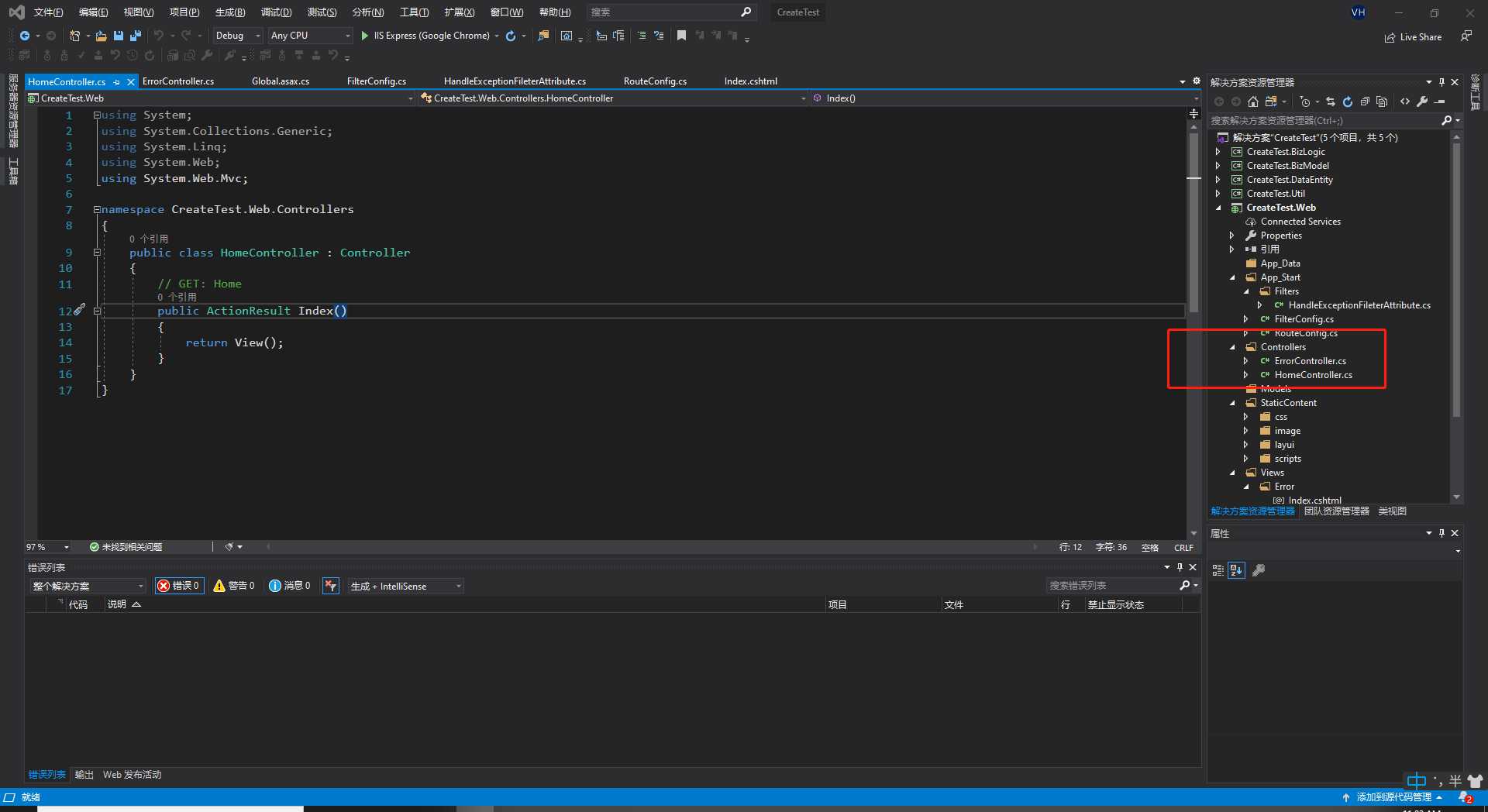Click Sync with Active Document icon
Screen dimensions: 1488x812
pos(1331,101)
